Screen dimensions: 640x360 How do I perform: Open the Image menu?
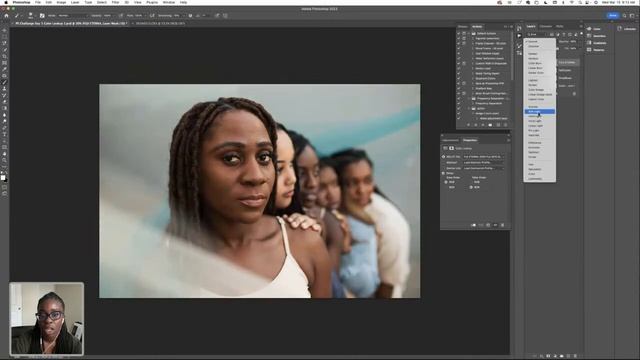[61, 2]
